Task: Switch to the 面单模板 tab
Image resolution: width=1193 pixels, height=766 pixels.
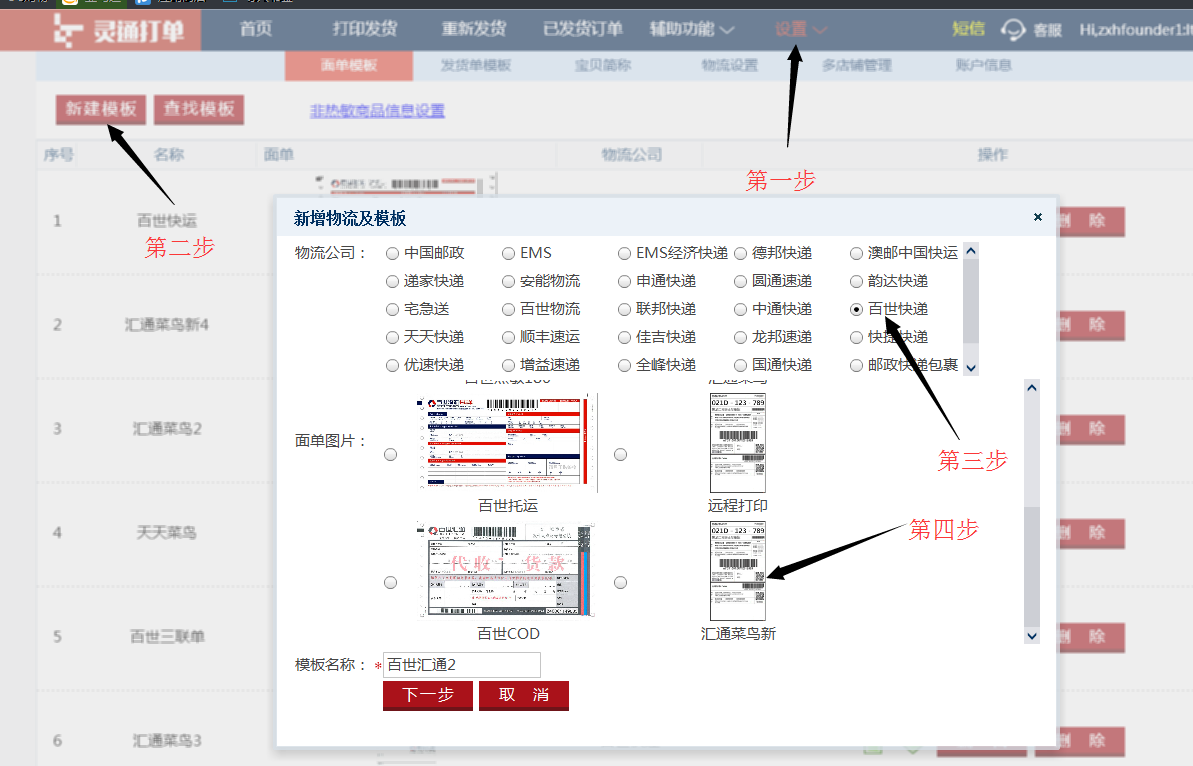Action: tap(349, 65)
